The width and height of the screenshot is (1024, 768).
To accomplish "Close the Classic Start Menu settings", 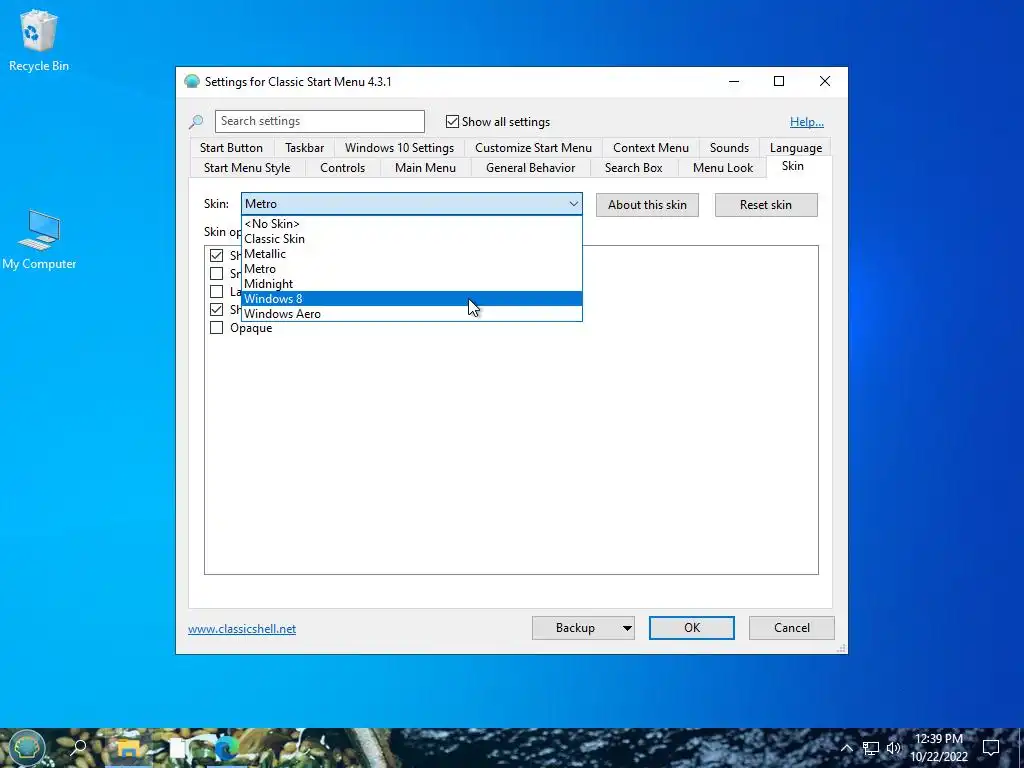I will tap(825, 82).
